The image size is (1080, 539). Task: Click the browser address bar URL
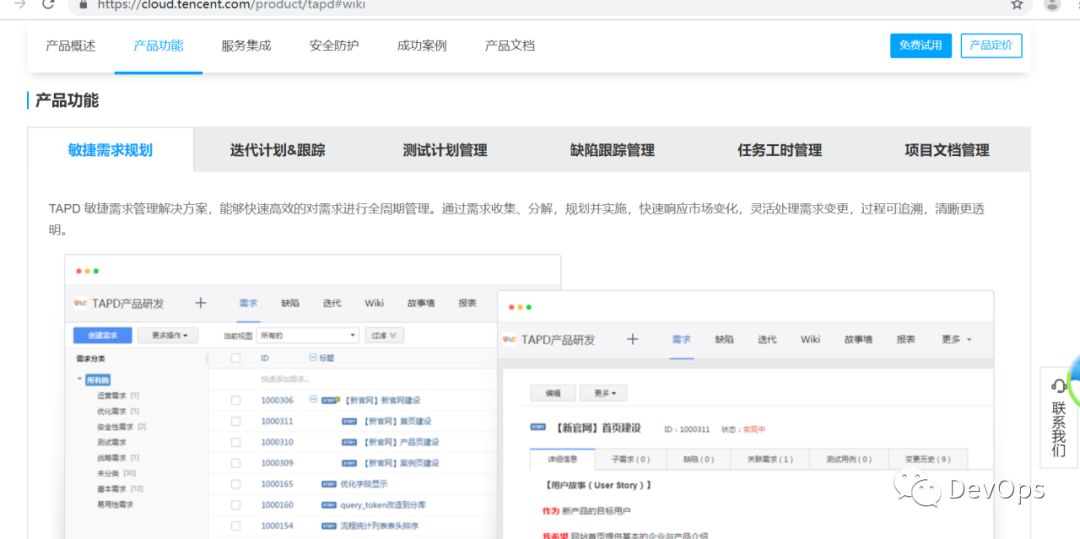(x=231, y=4)
